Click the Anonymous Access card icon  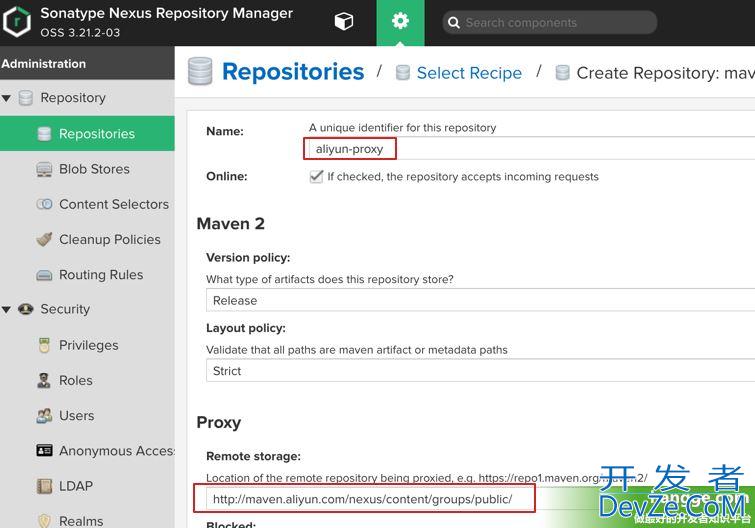44,451
